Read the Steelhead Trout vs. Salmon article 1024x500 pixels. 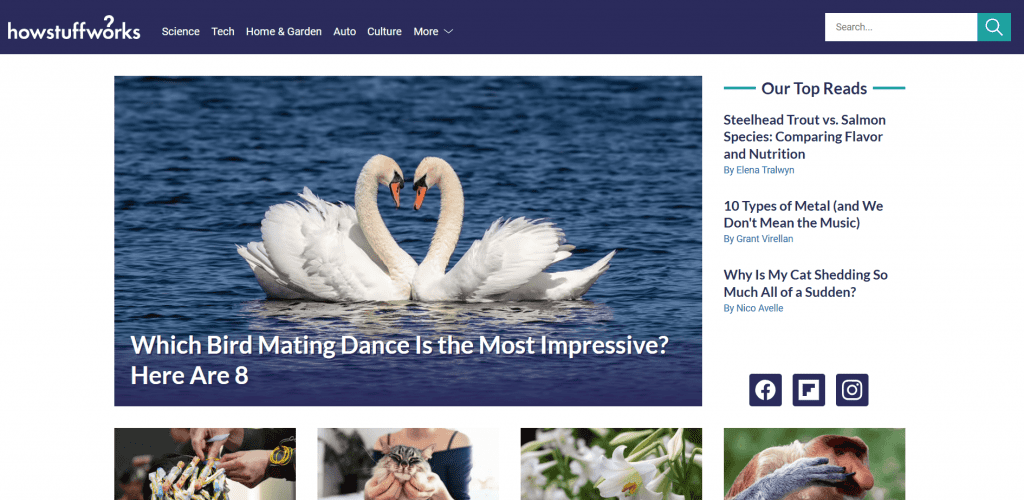tap(803, 137)
